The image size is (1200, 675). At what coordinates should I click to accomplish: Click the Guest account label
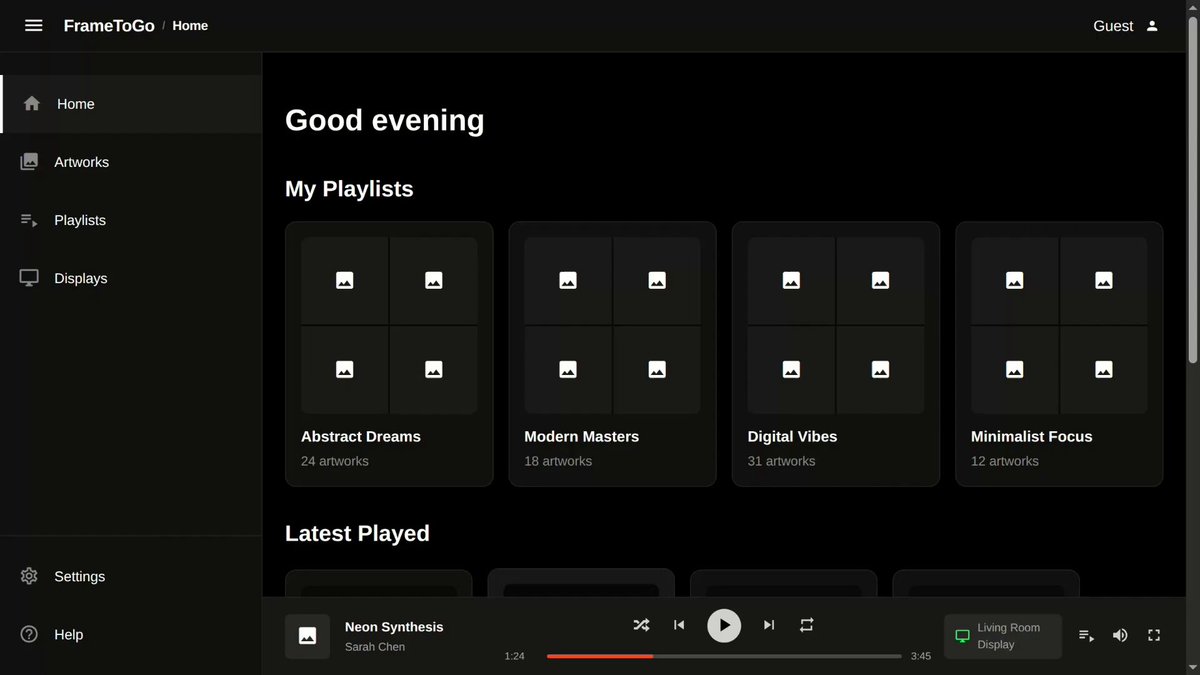click(x=1113, y=26)
